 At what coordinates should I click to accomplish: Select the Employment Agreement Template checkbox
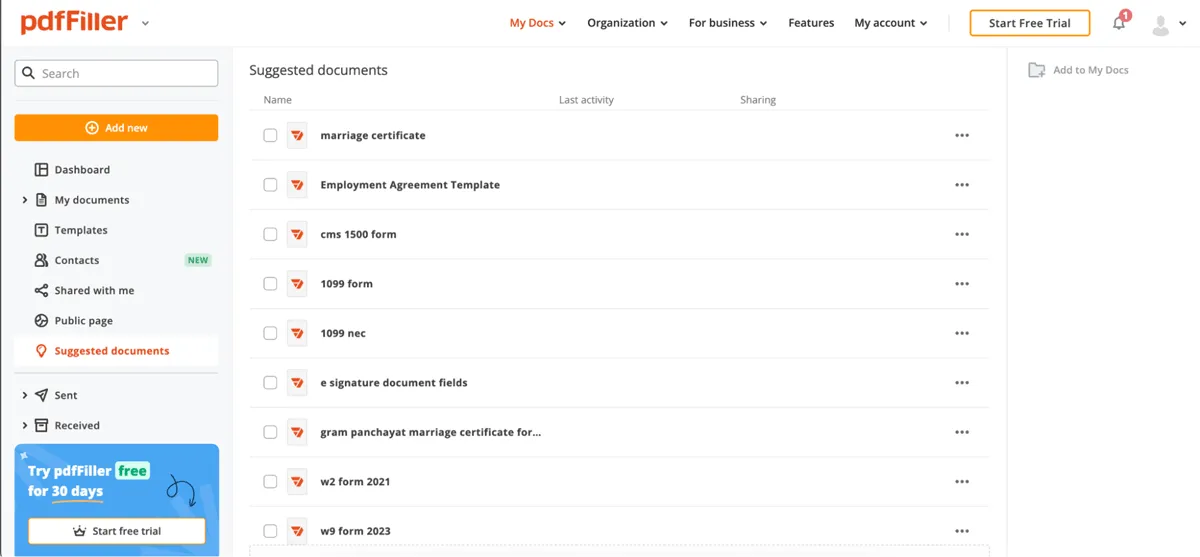[x=270, y=185]
